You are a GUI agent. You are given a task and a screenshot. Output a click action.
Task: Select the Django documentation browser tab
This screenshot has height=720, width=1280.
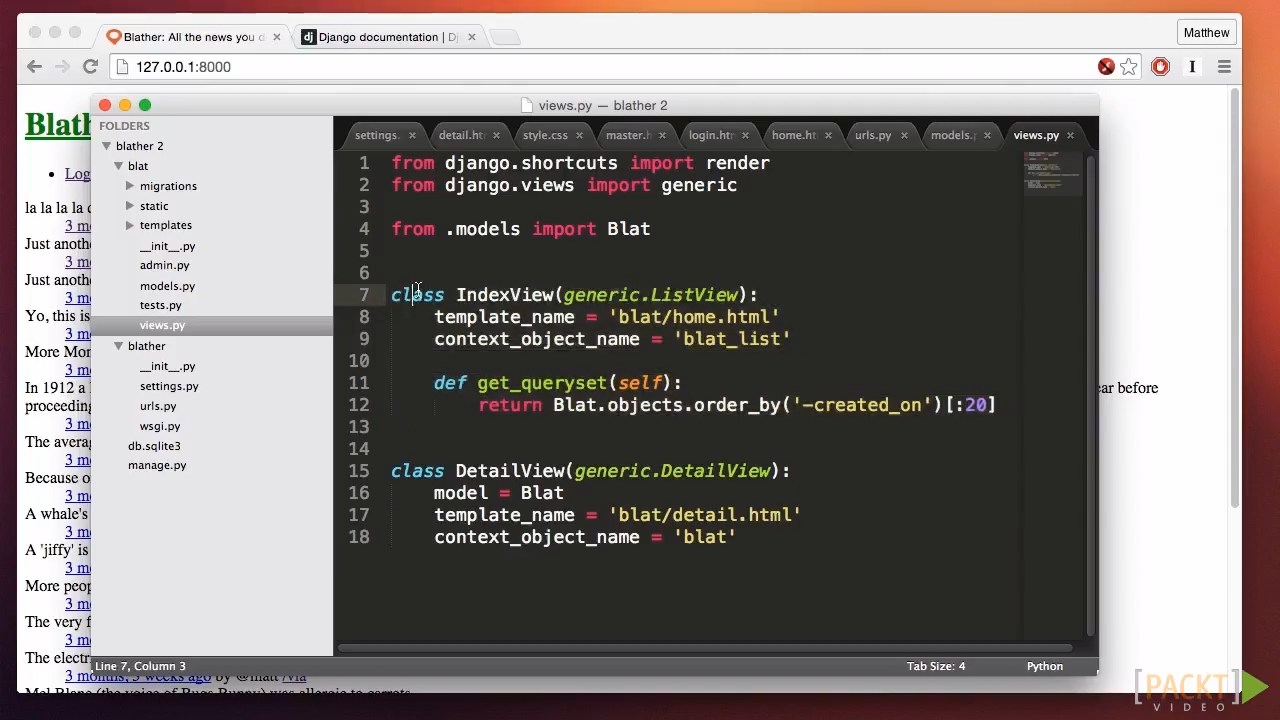(387, 37)
